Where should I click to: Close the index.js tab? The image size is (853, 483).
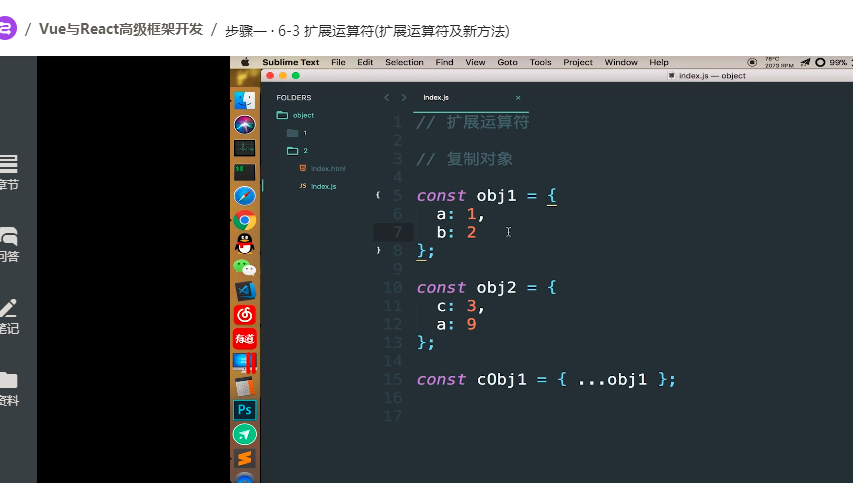point(518,98)
